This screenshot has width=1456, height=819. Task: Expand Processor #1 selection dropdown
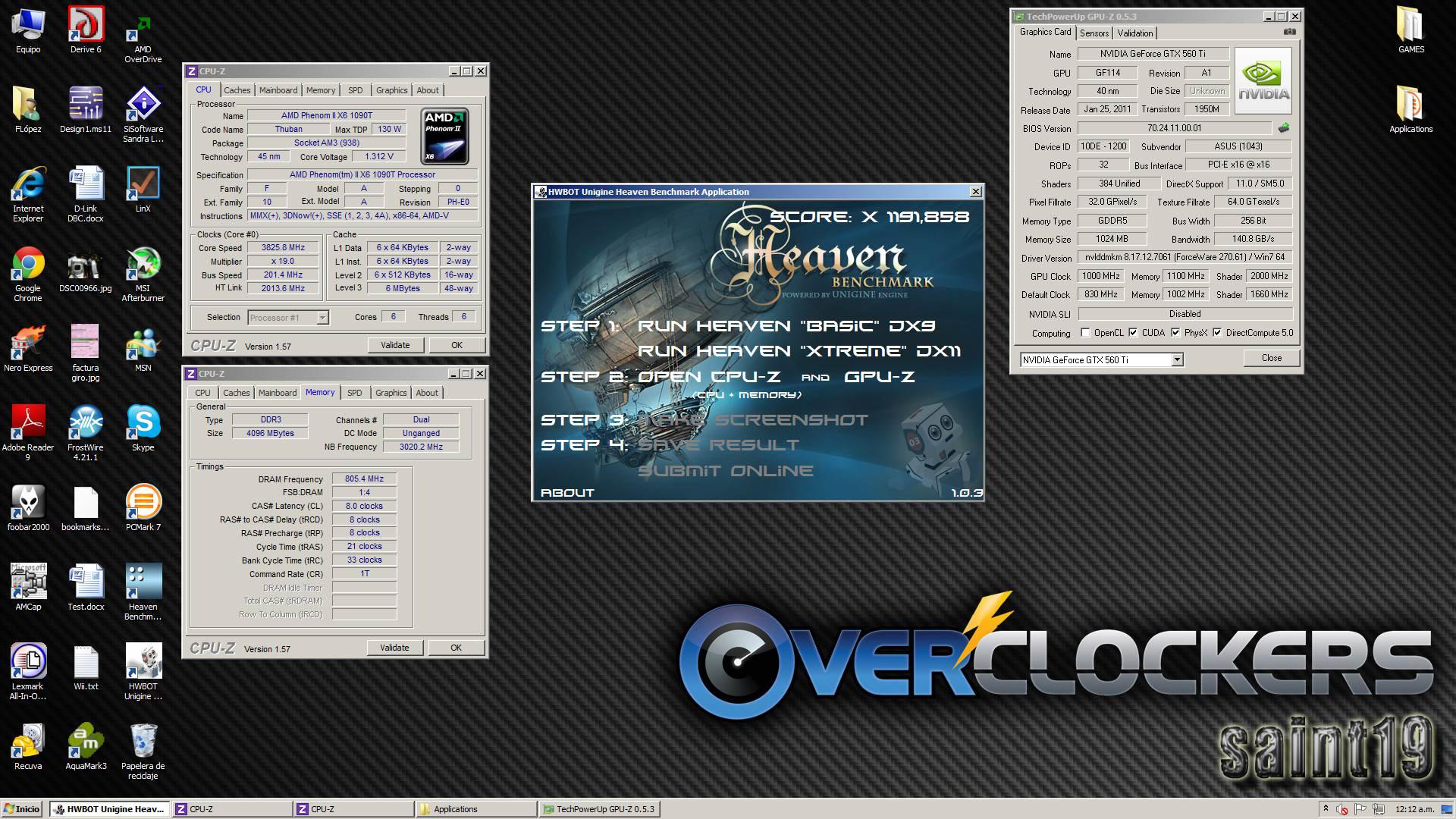click(x=322, y=318)
